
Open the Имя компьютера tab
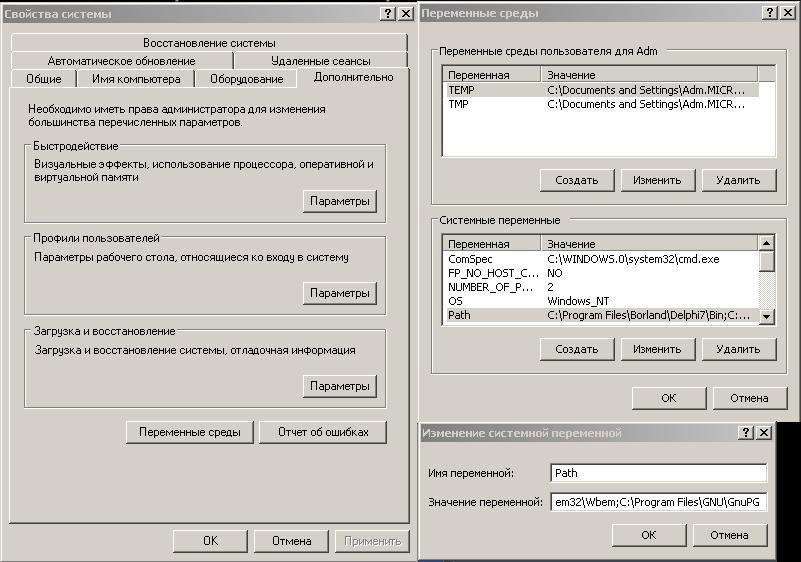pos(136,79)
